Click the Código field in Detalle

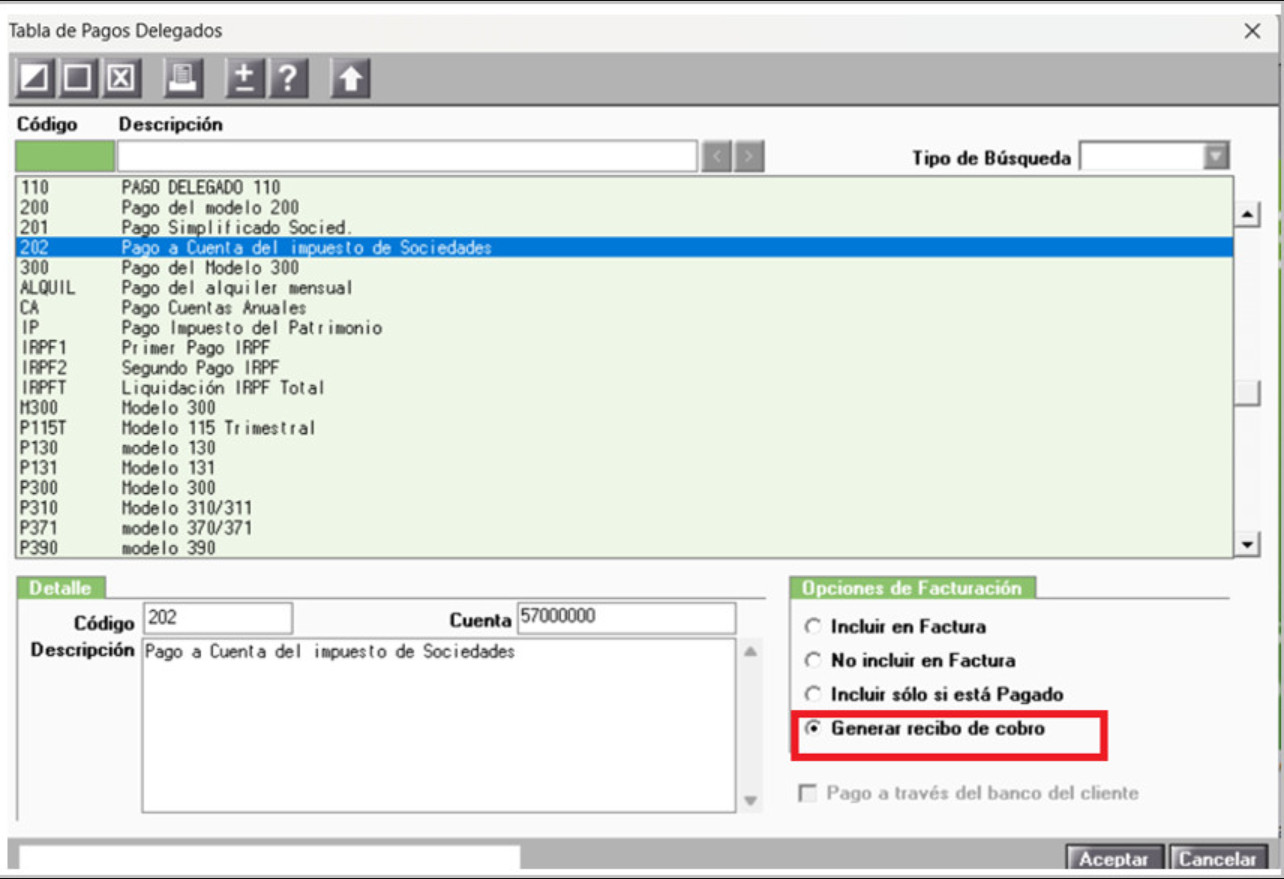218,618
